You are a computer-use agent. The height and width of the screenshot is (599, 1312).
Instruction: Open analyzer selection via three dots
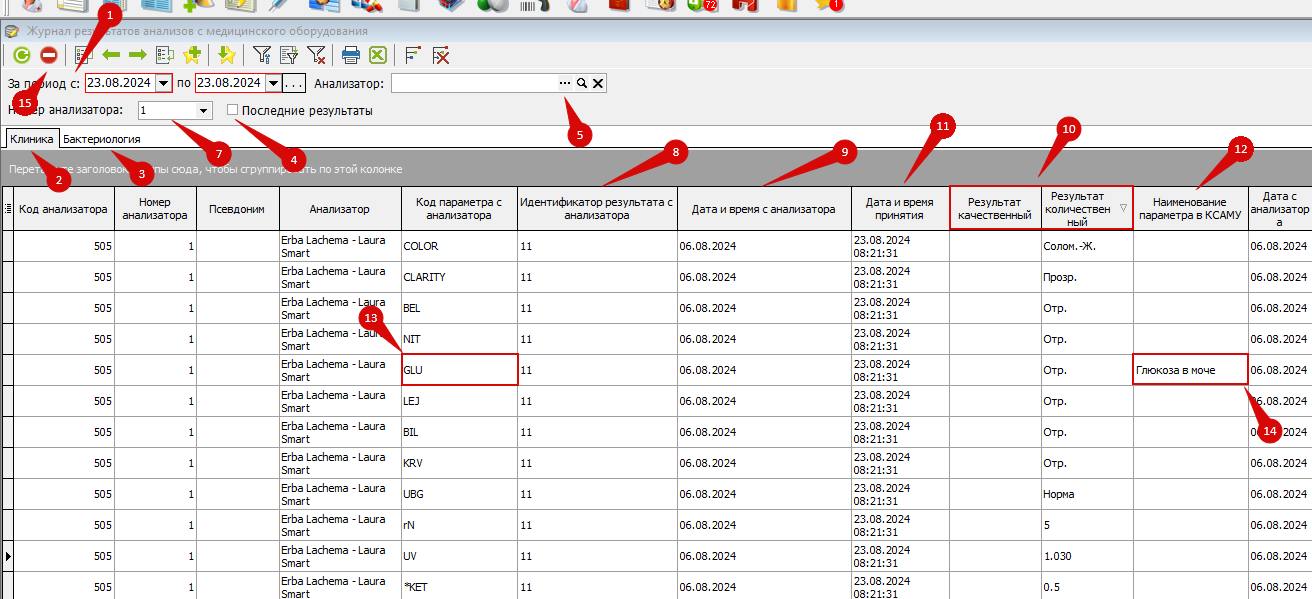click(x=565, y=83)
